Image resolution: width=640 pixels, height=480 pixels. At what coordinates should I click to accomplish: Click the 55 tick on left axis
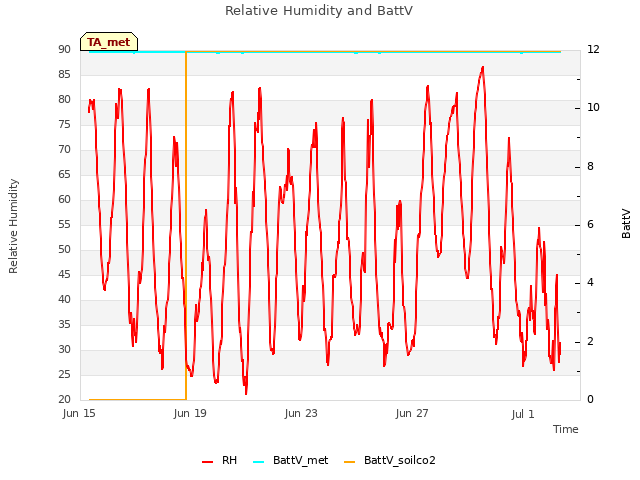coord(64,224)
